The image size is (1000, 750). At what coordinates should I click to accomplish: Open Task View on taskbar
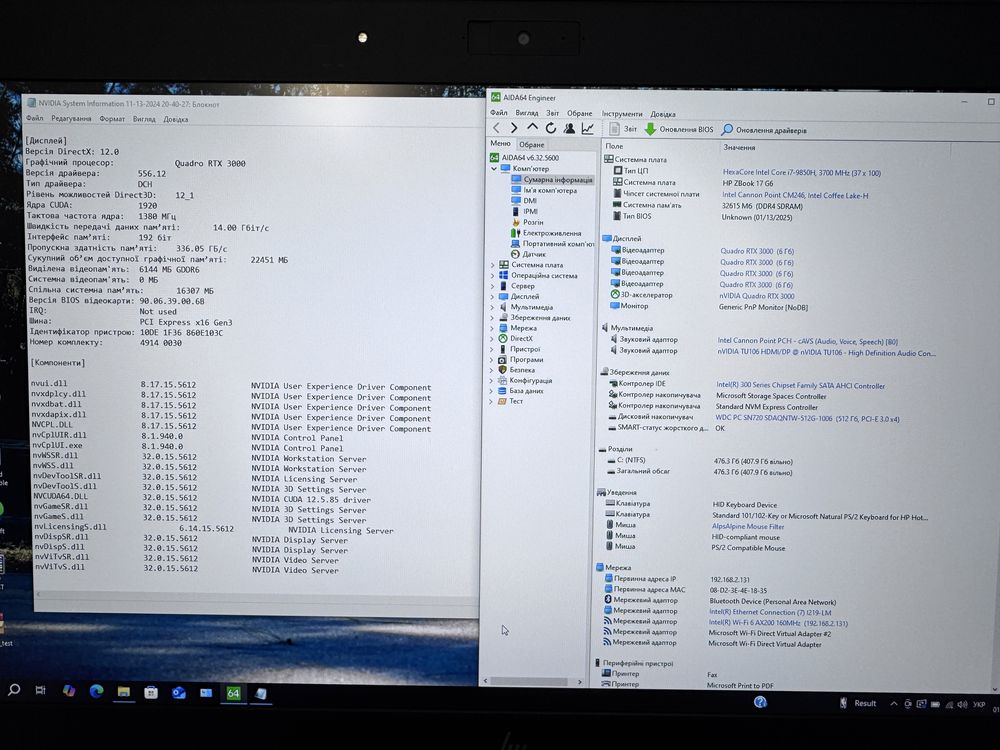click(x=41, y=691)
